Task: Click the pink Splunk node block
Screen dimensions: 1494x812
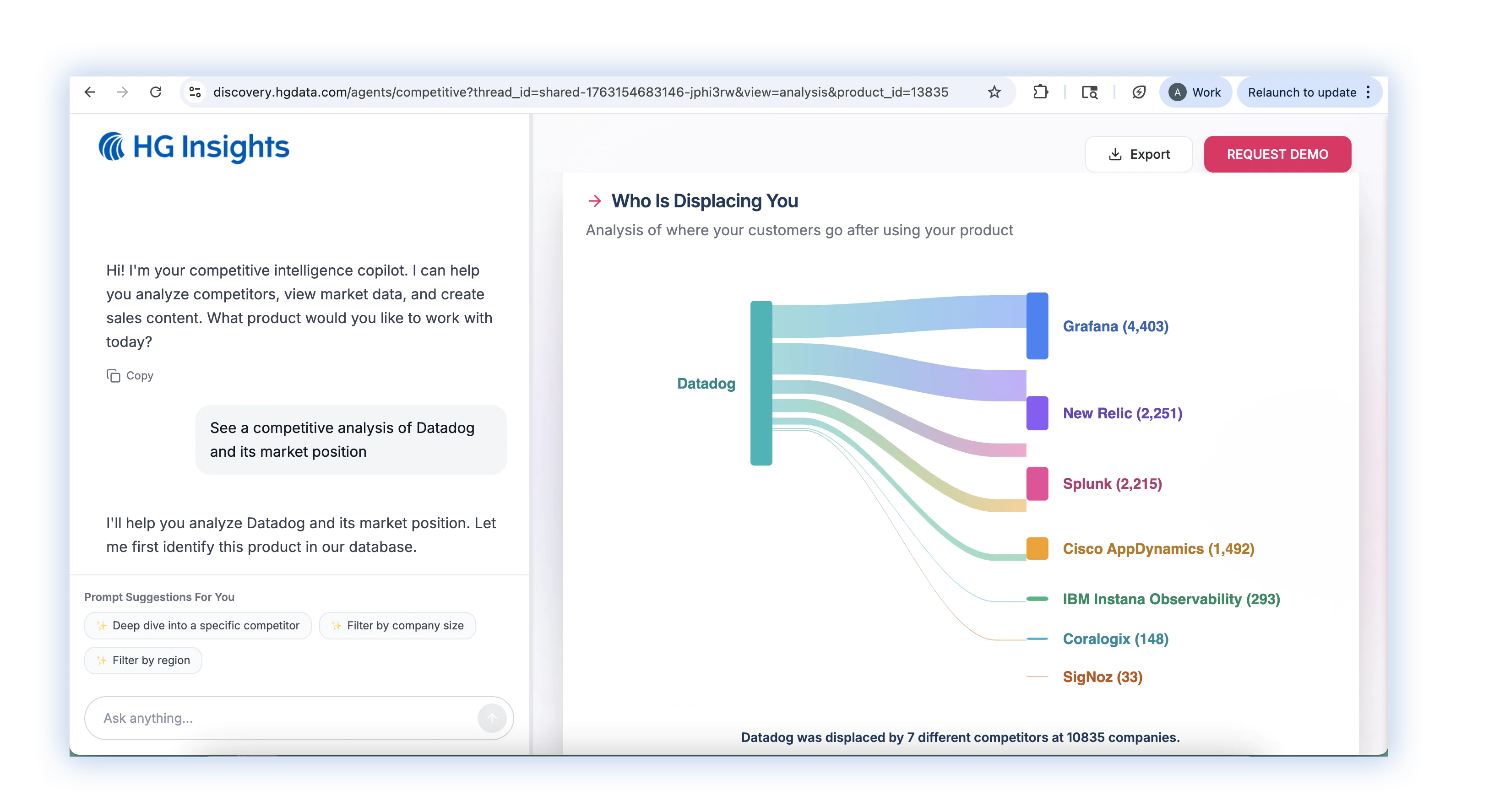Action: 1037,484
